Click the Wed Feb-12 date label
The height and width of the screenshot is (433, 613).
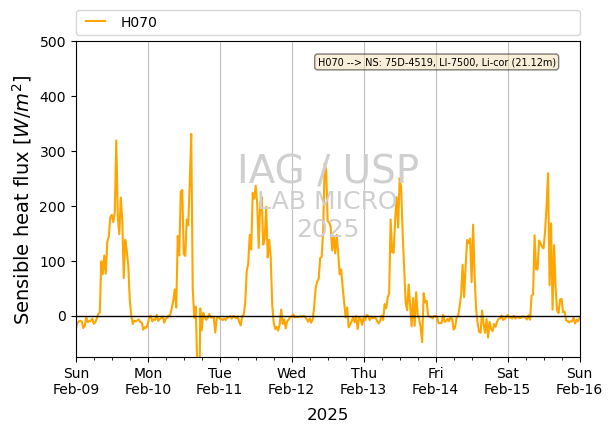coord(292,381)
